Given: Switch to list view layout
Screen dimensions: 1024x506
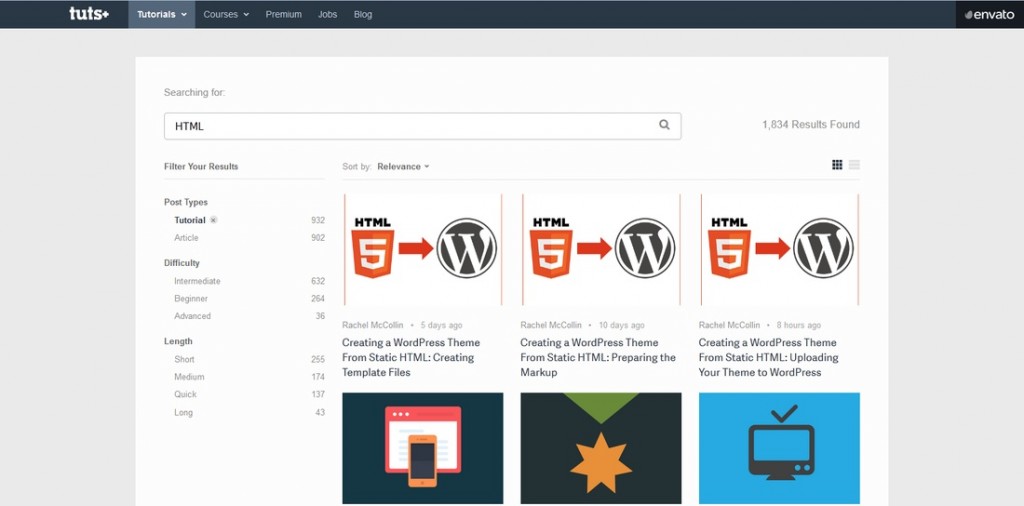Looking at the screenshot, I should click(854, 165).
